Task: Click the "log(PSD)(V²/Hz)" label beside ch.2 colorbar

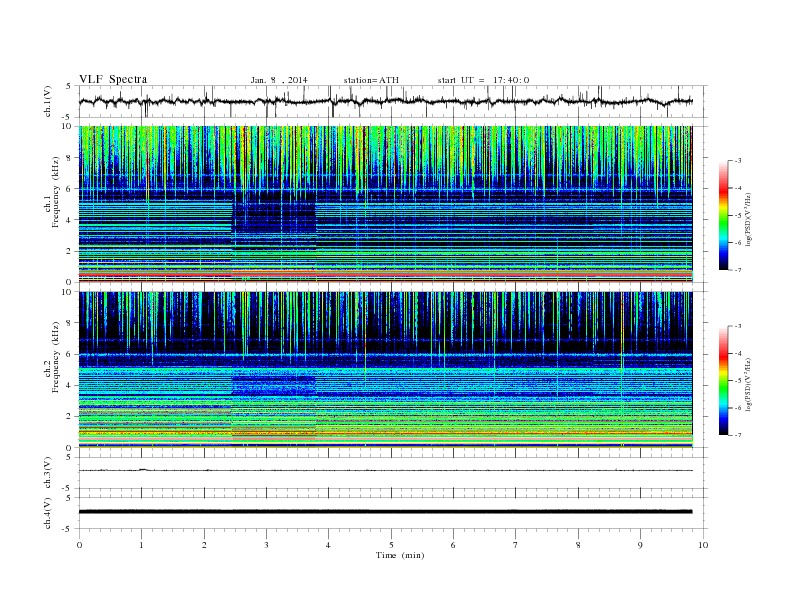Action: point(749,384)
